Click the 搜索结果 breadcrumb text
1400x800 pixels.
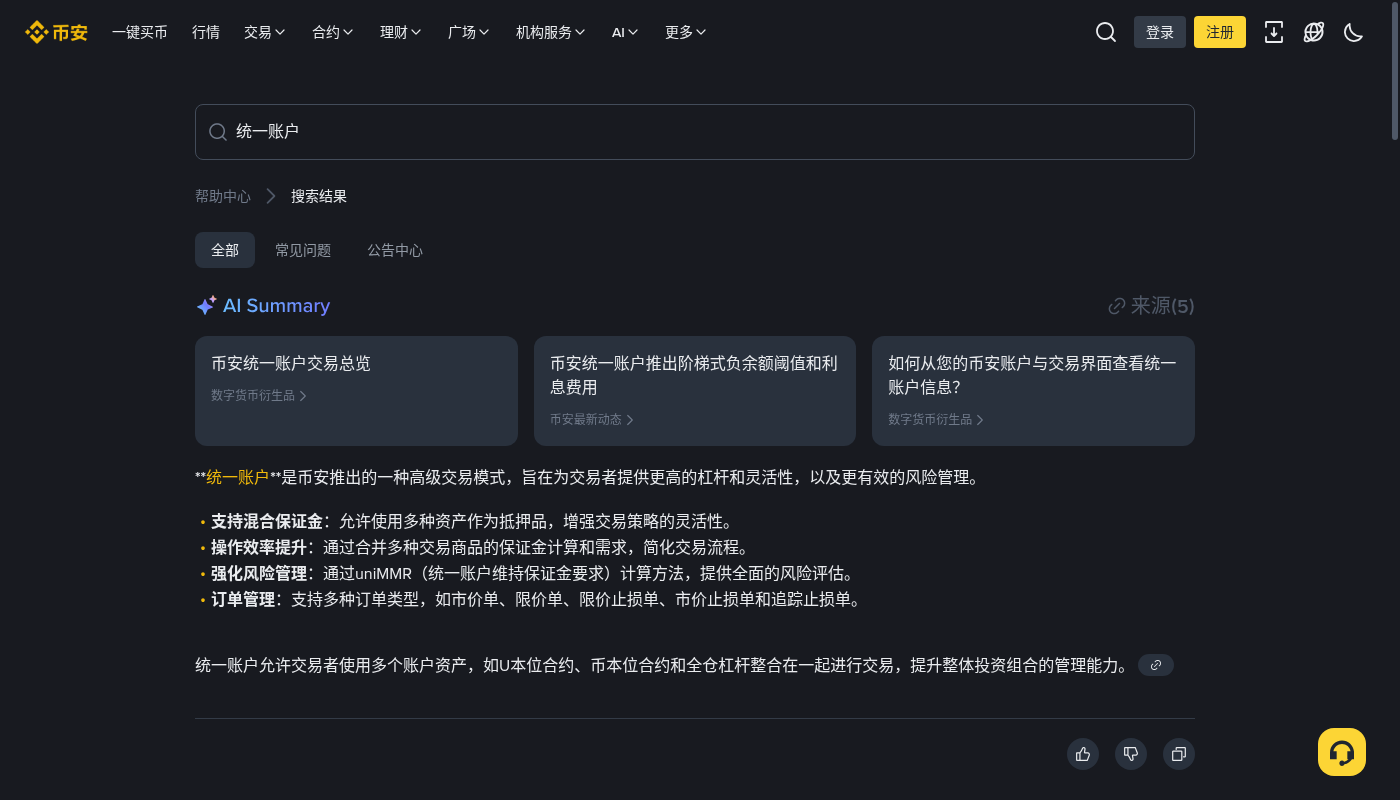319,196
